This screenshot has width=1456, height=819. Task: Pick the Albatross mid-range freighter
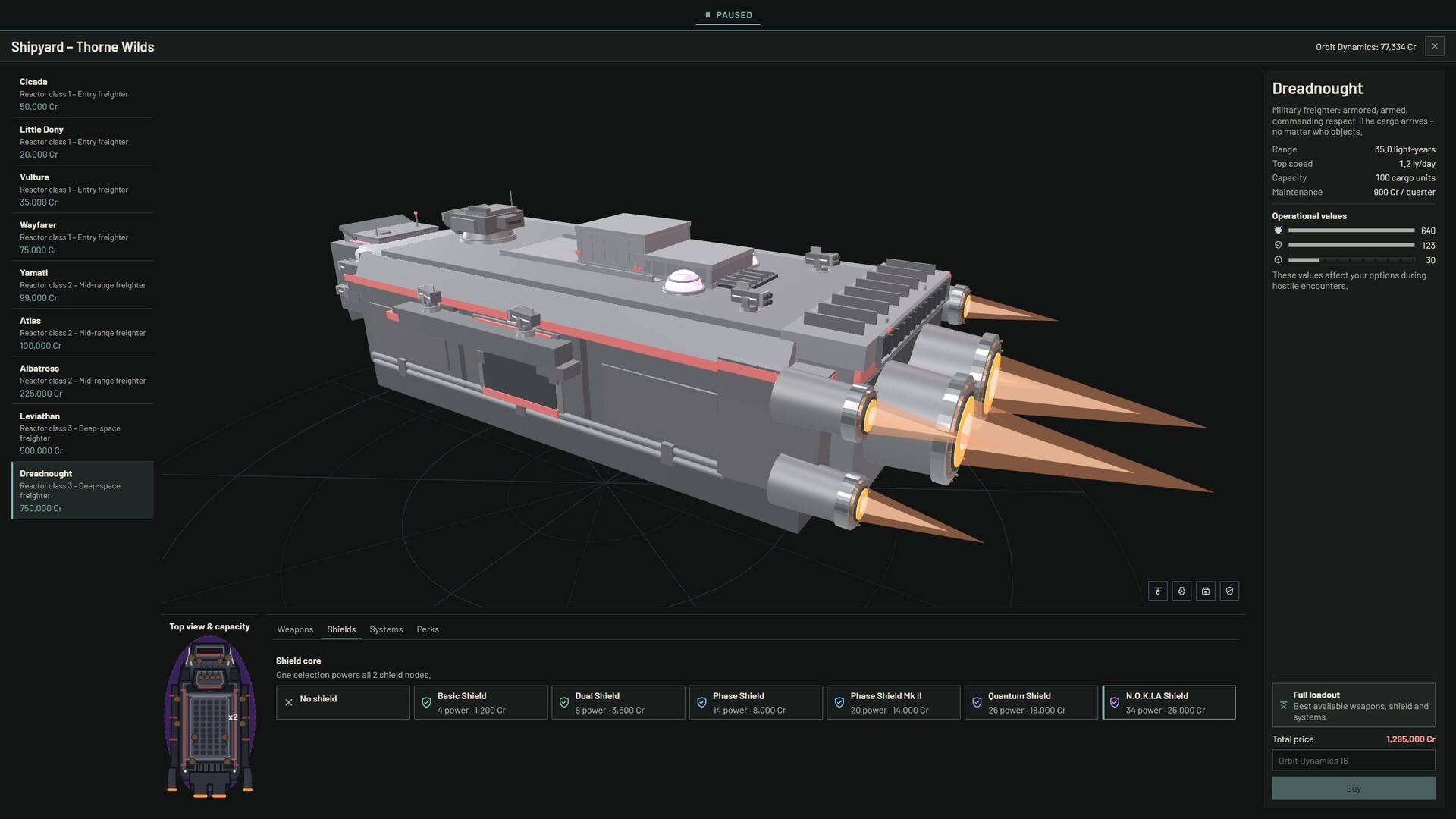coord(83,380)
